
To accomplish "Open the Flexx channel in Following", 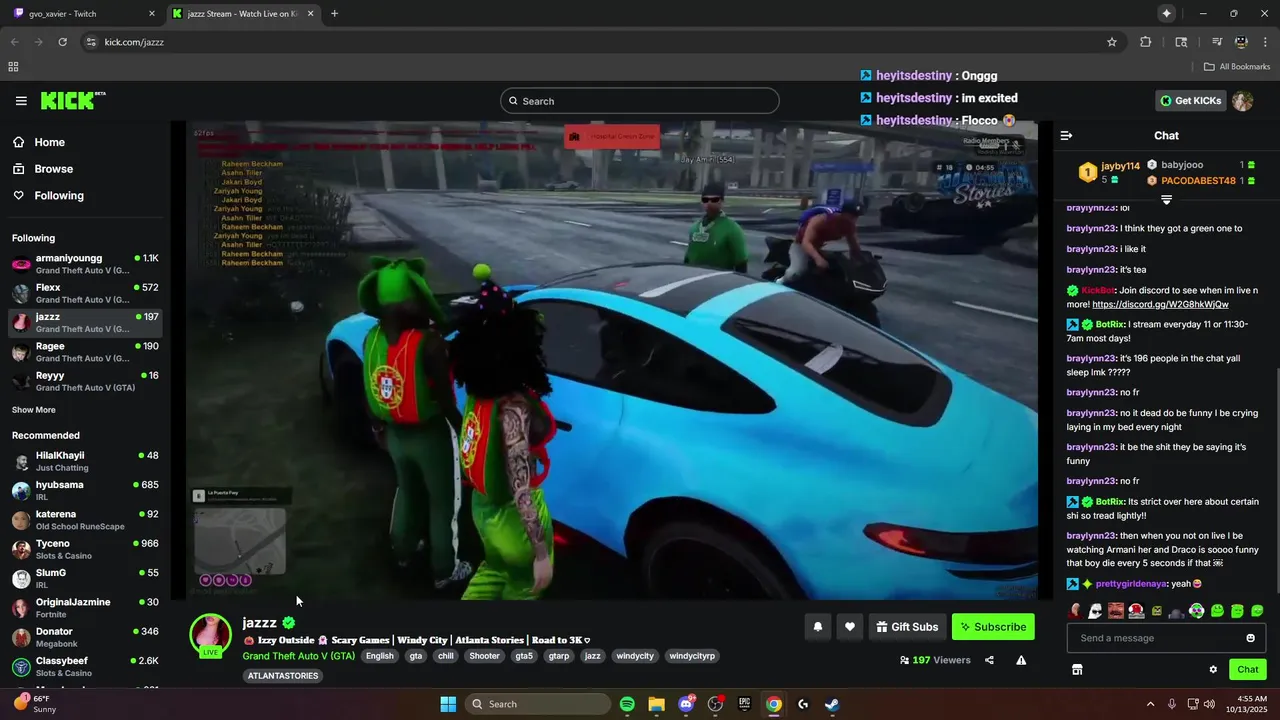I will point(85,293).
